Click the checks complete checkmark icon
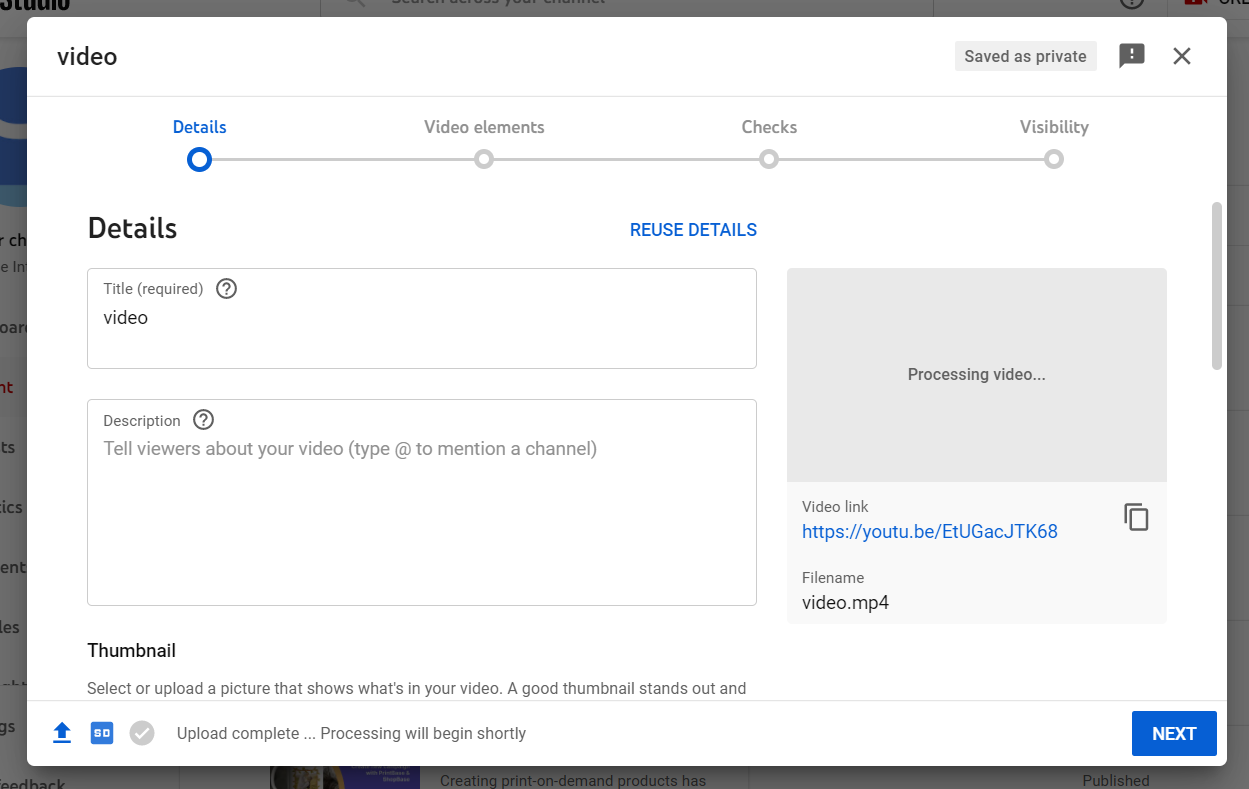Viewport: 1249px width, 789px height. click(142, 733)
